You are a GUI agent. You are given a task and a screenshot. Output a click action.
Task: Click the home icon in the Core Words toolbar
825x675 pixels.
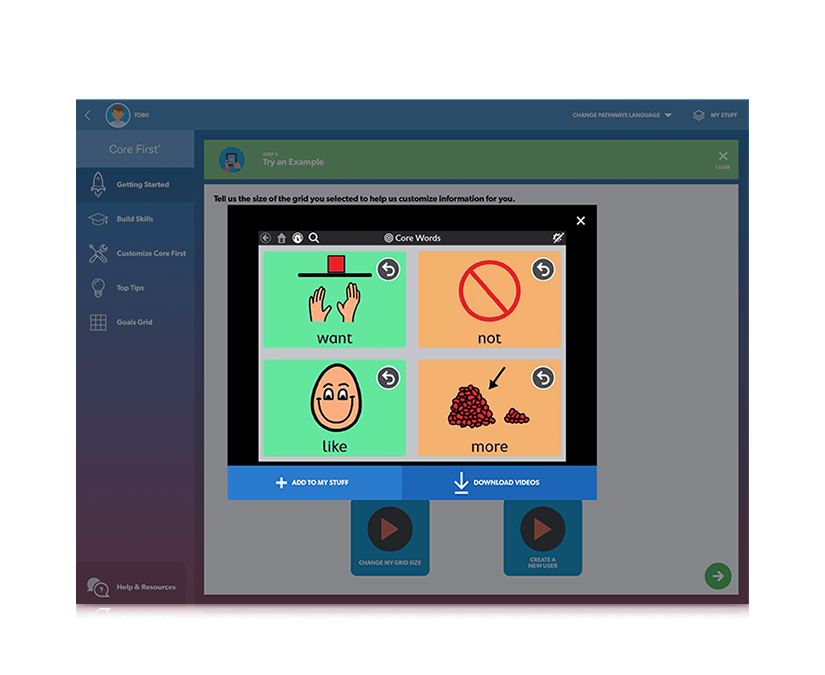tap(283, 237)
